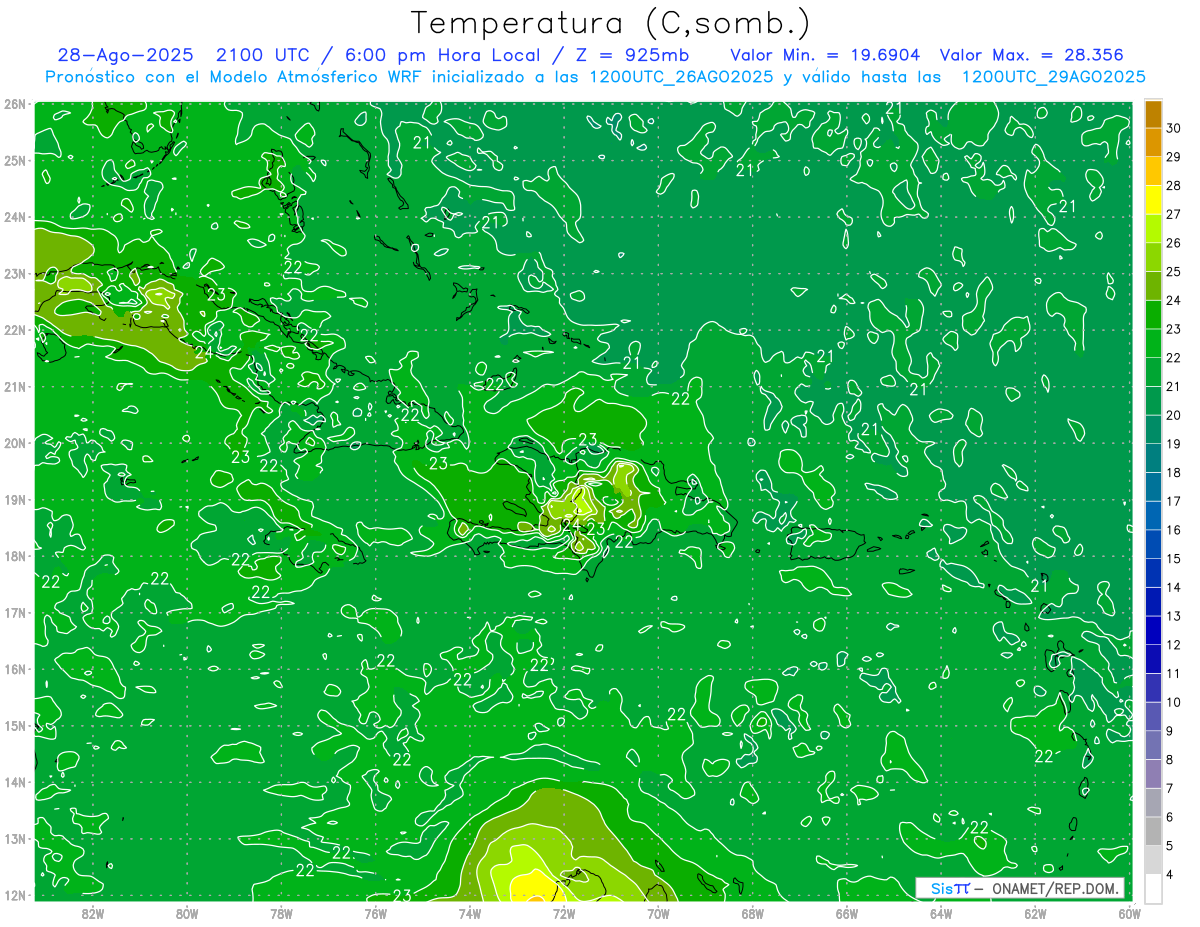Click the 'Valor Min. = 19.6904' value

click(x=825, y=55)
